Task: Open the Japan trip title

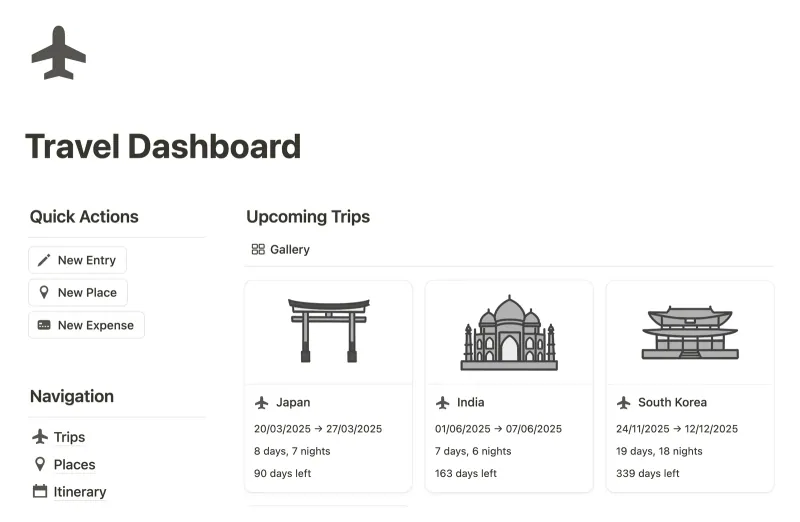Action: pos(293,403)
